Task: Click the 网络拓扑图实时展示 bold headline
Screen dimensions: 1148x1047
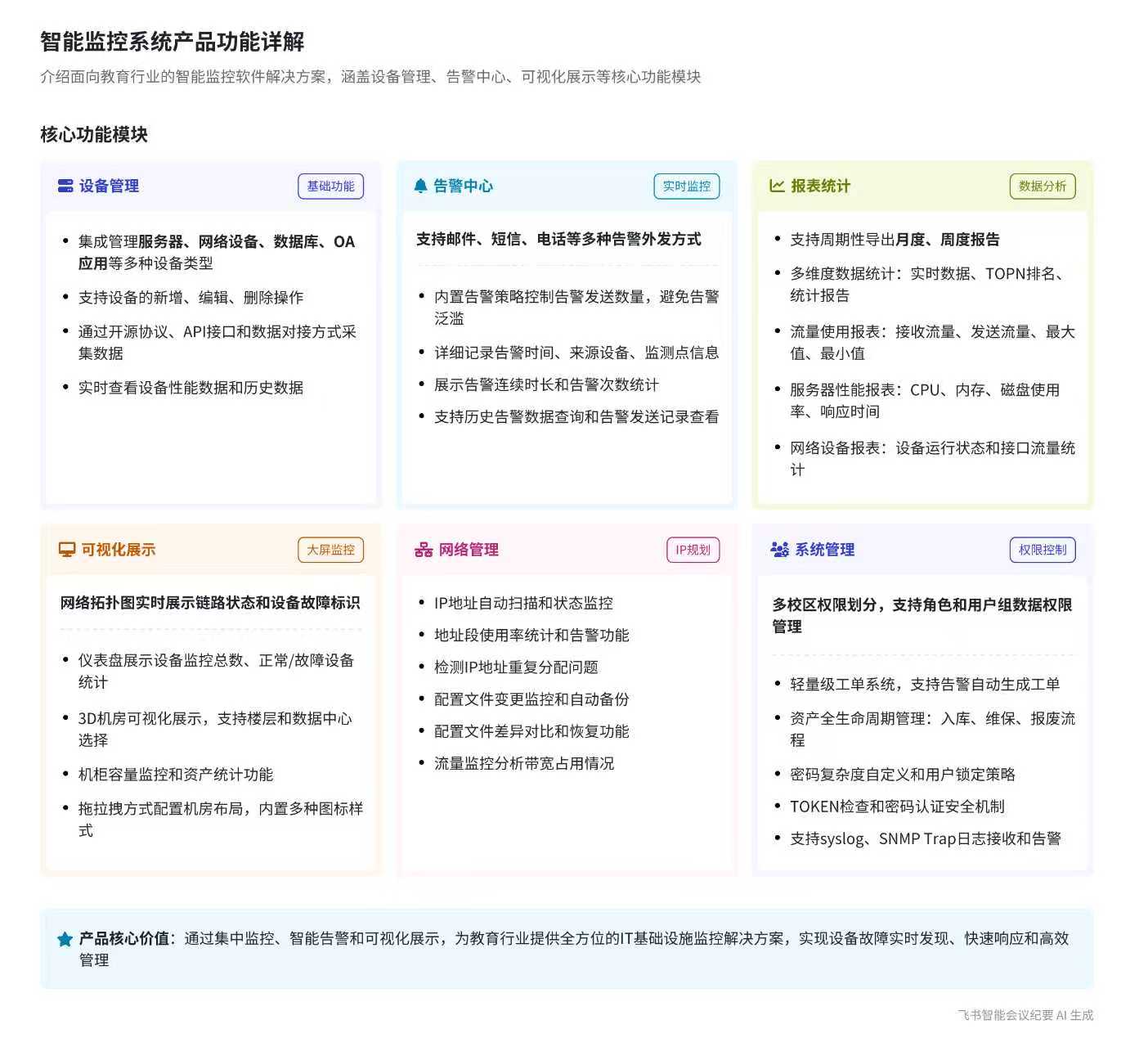Action: pos(209,603)
